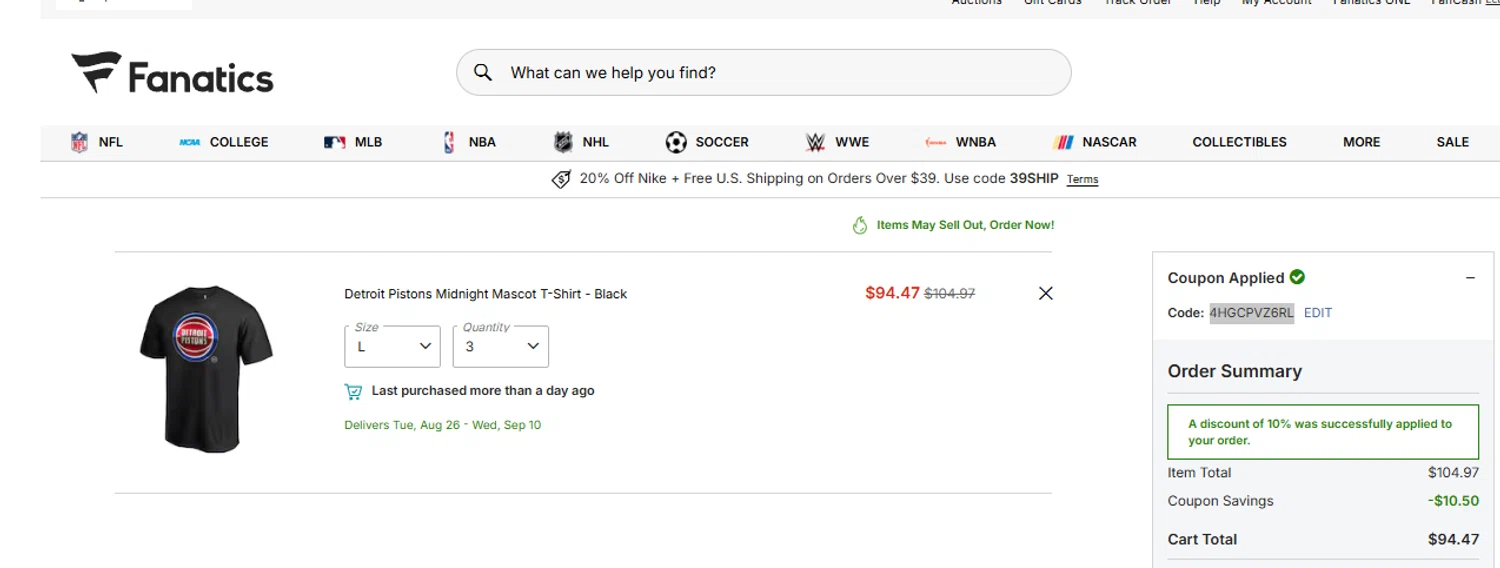1500x568 pixels.
Task: Click the search magnifier icon
Action: pyautogui.click(x=483, y=72)
